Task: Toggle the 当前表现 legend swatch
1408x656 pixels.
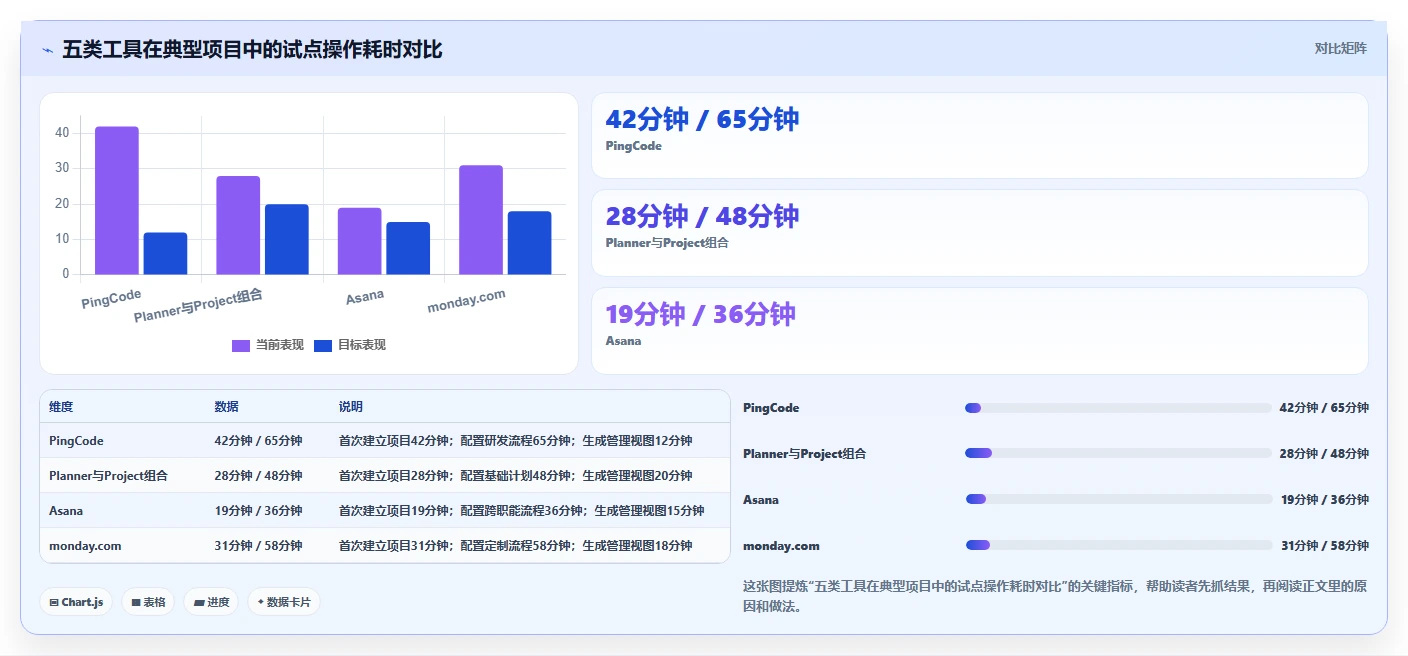Action: tap(241, 345)
